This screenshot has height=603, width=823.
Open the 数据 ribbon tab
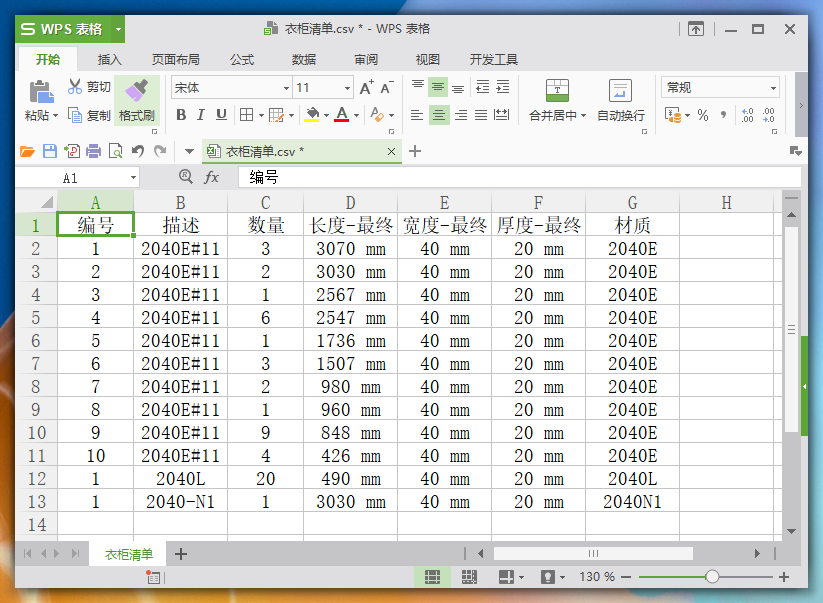click(x=304, y=60)
